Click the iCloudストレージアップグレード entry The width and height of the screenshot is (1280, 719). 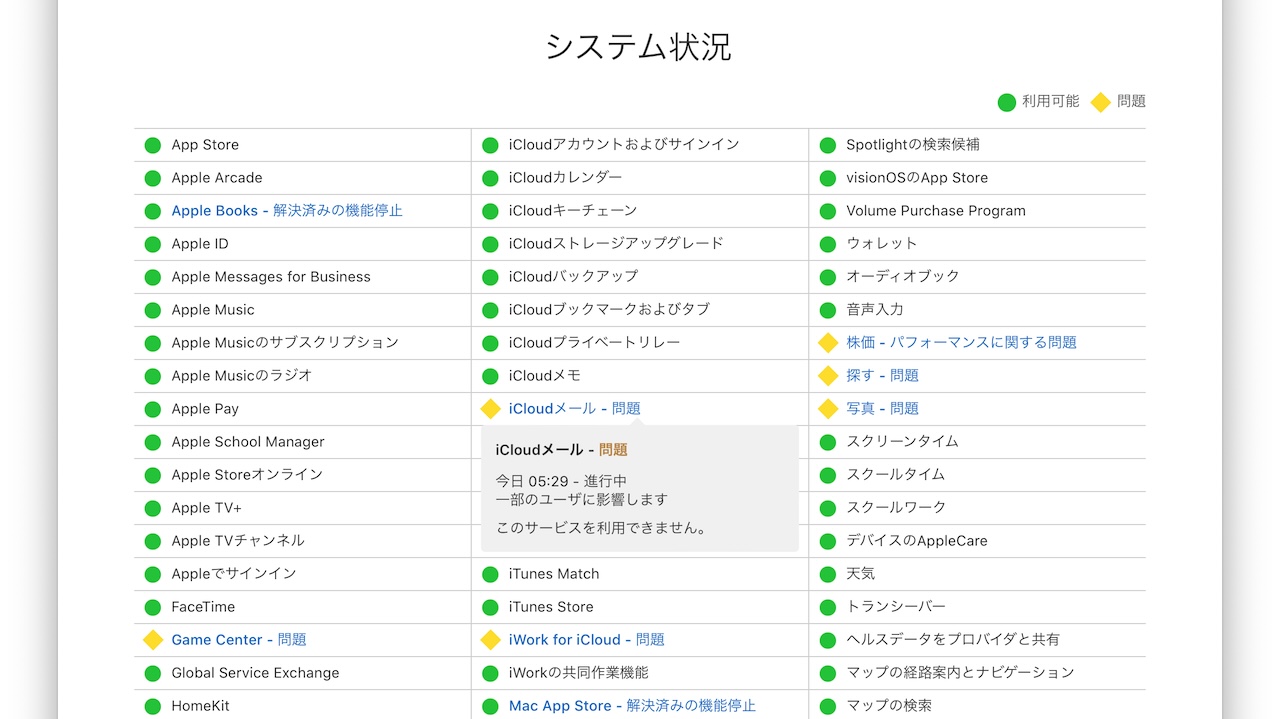click(x=616, y=244)
